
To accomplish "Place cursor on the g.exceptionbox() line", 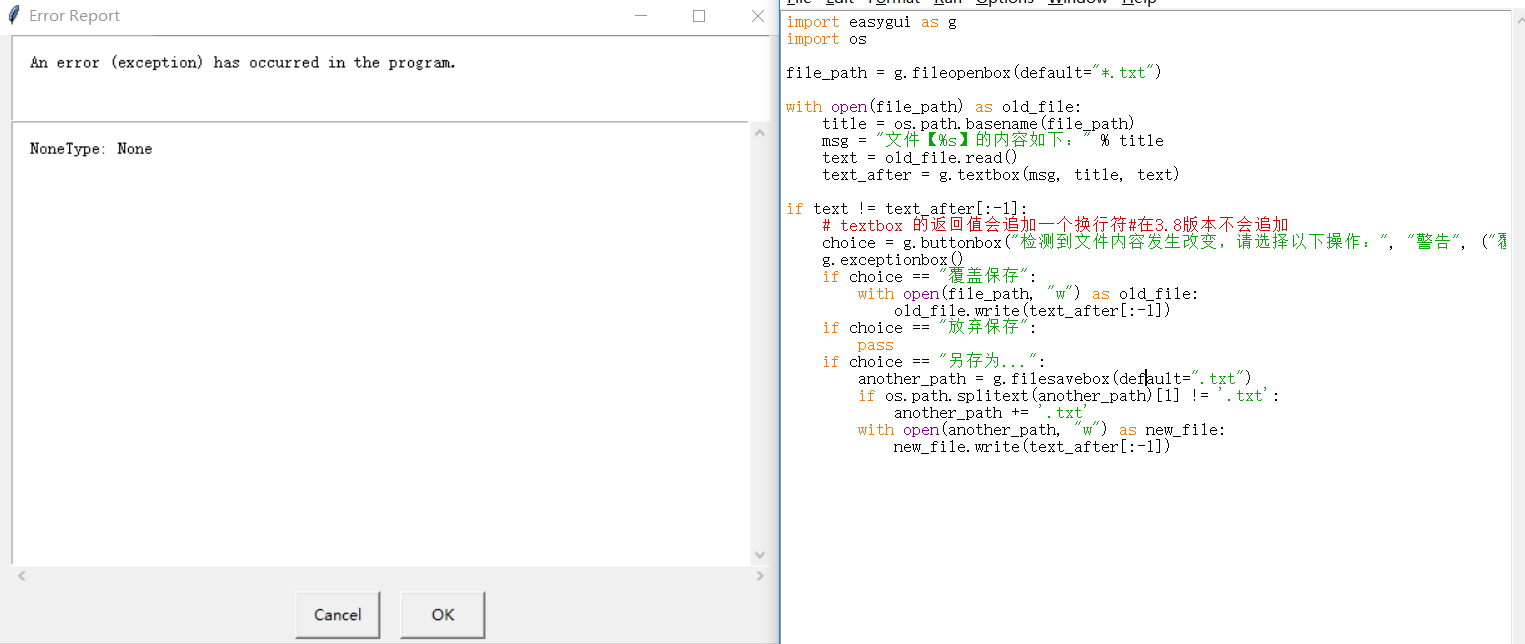I will [x=892, y=260].
